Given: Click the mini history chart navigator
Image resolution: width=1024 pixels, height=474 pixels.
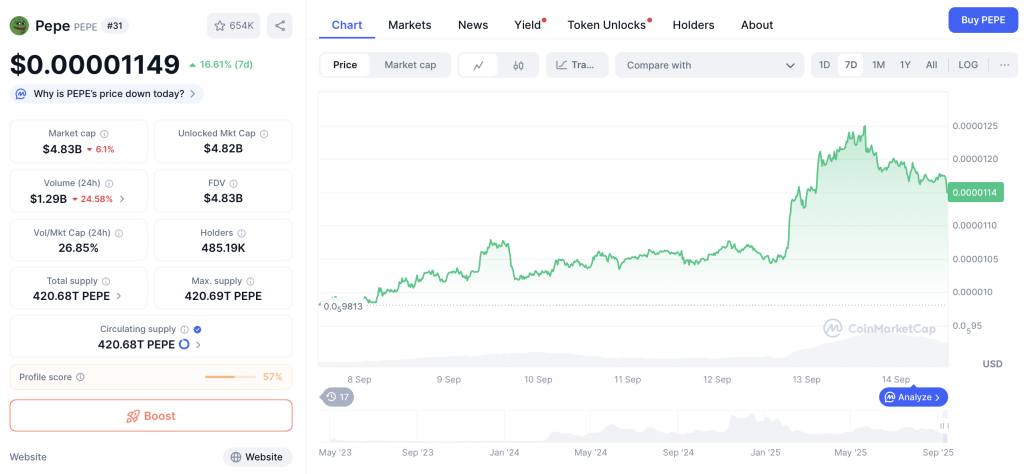Looking at the screenshot, I should point(633,424).
